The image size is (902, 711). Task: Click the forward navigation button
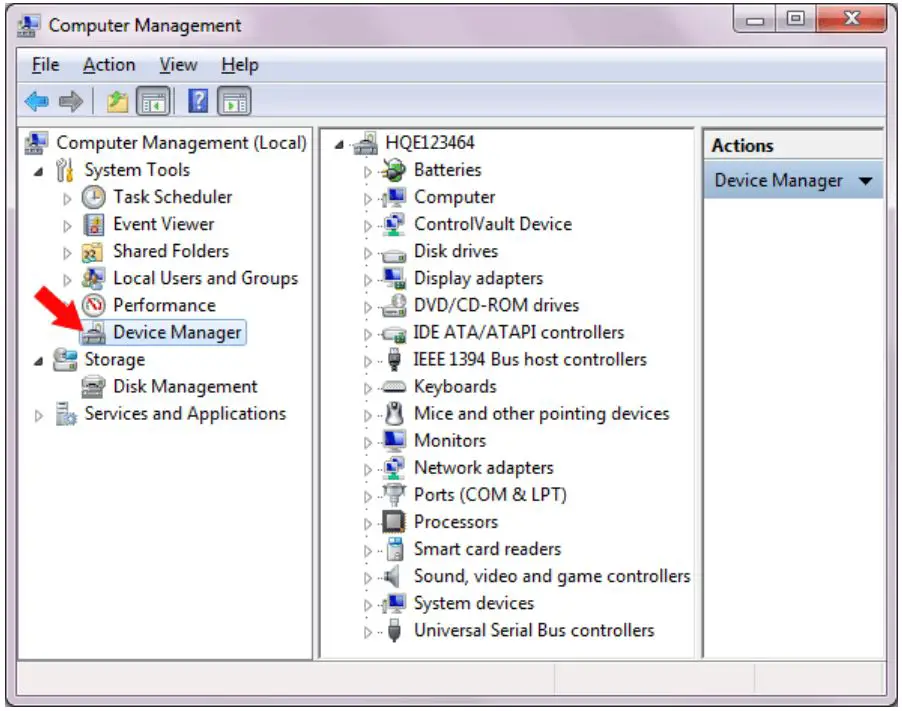point(70,100)
